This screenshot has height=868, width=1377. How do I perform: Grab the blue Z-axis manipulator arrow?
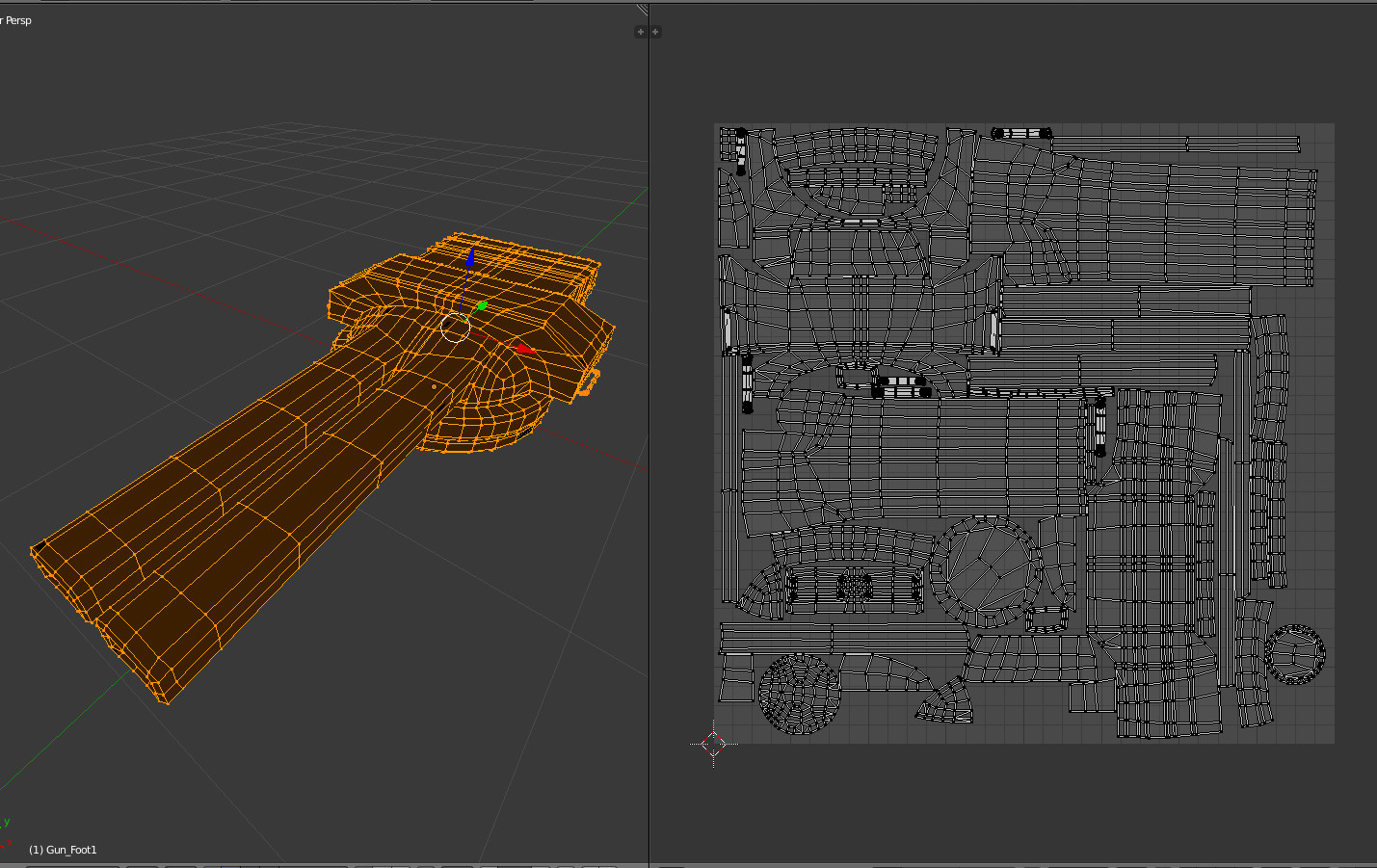[x=470, y=258]
